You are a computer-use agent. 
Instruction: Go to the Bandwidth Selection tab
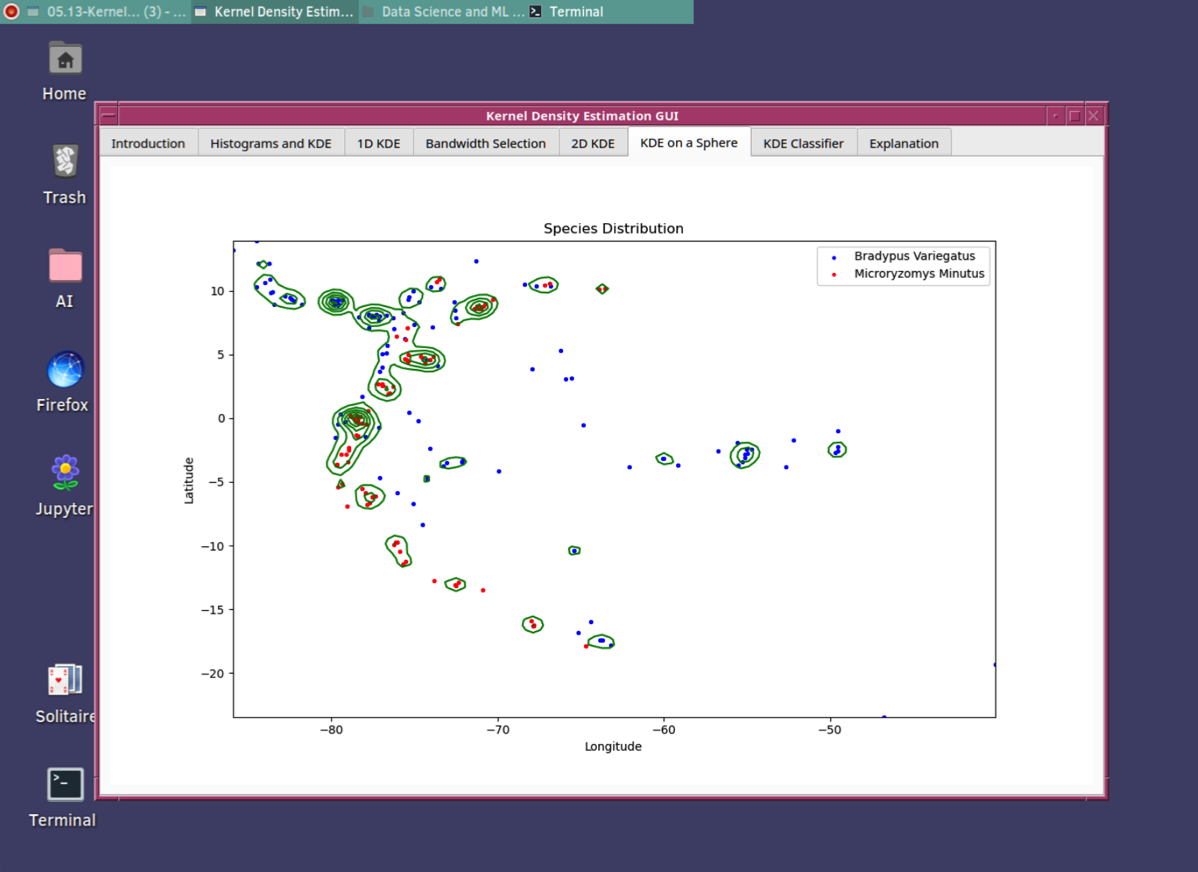[x=485, y=143]
